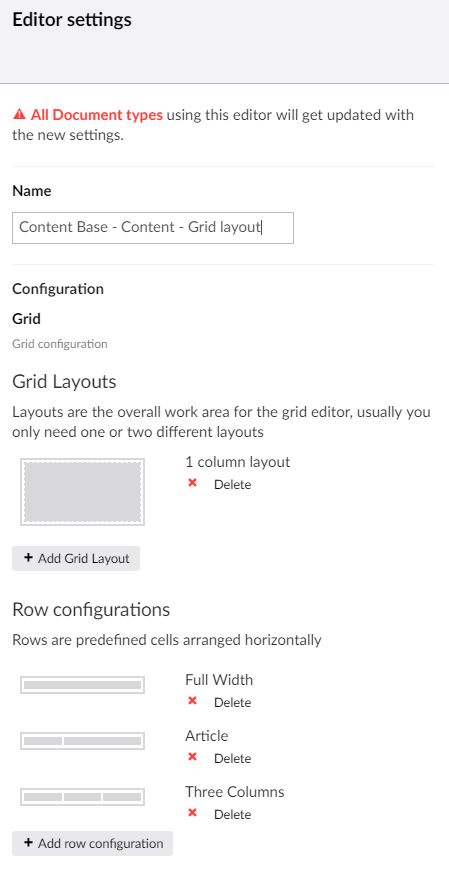Click the red X under Article row
The image size is (449, 870).
pyautogui.click(x=193, y=757)
